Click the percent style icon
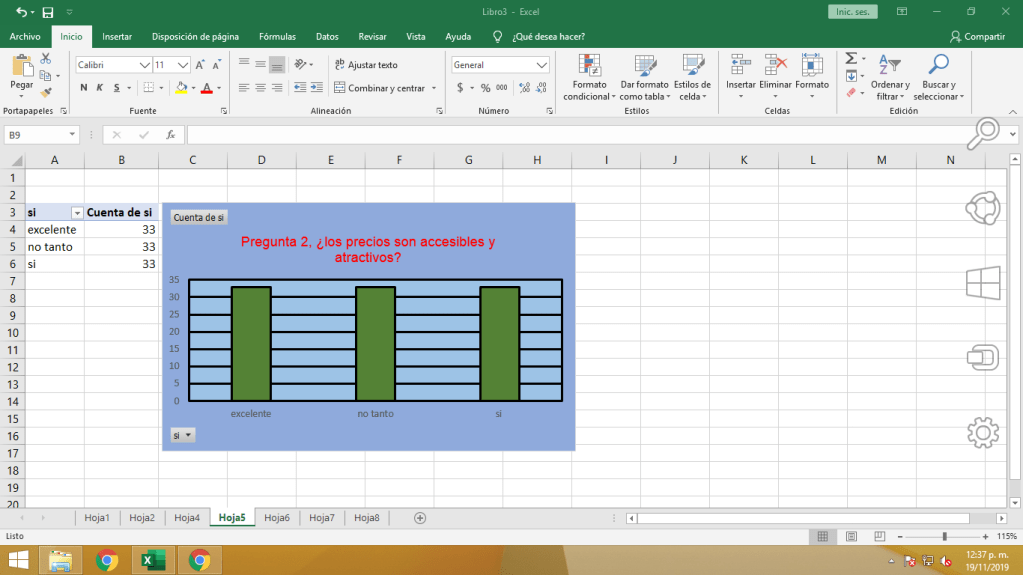The height and width of the screenshot is (575, 1023). coord(486,88)
